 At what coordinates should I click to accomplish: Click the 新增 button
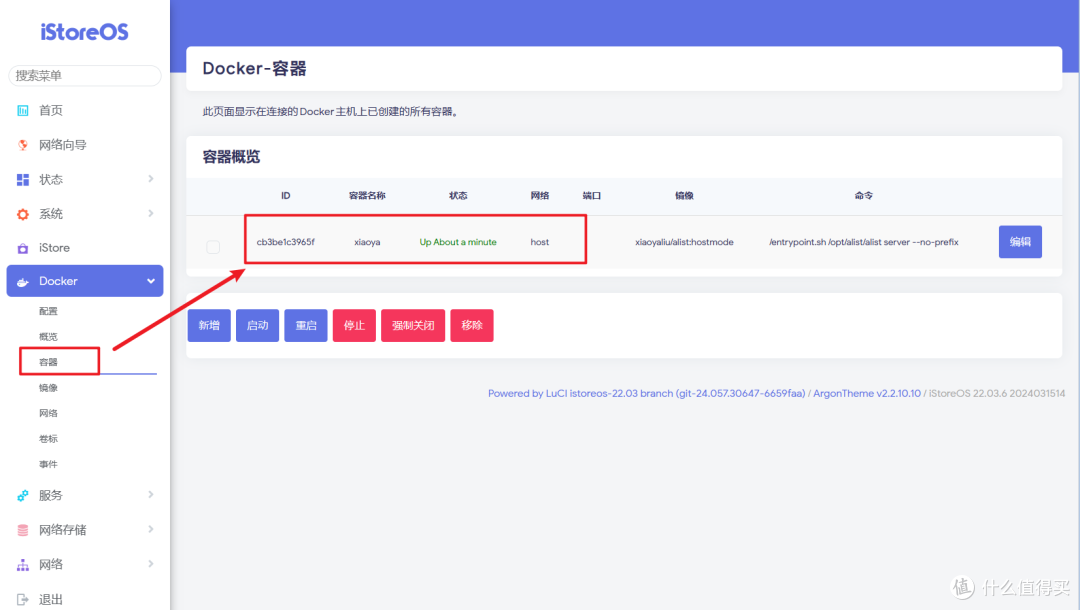tap(209, 325)
